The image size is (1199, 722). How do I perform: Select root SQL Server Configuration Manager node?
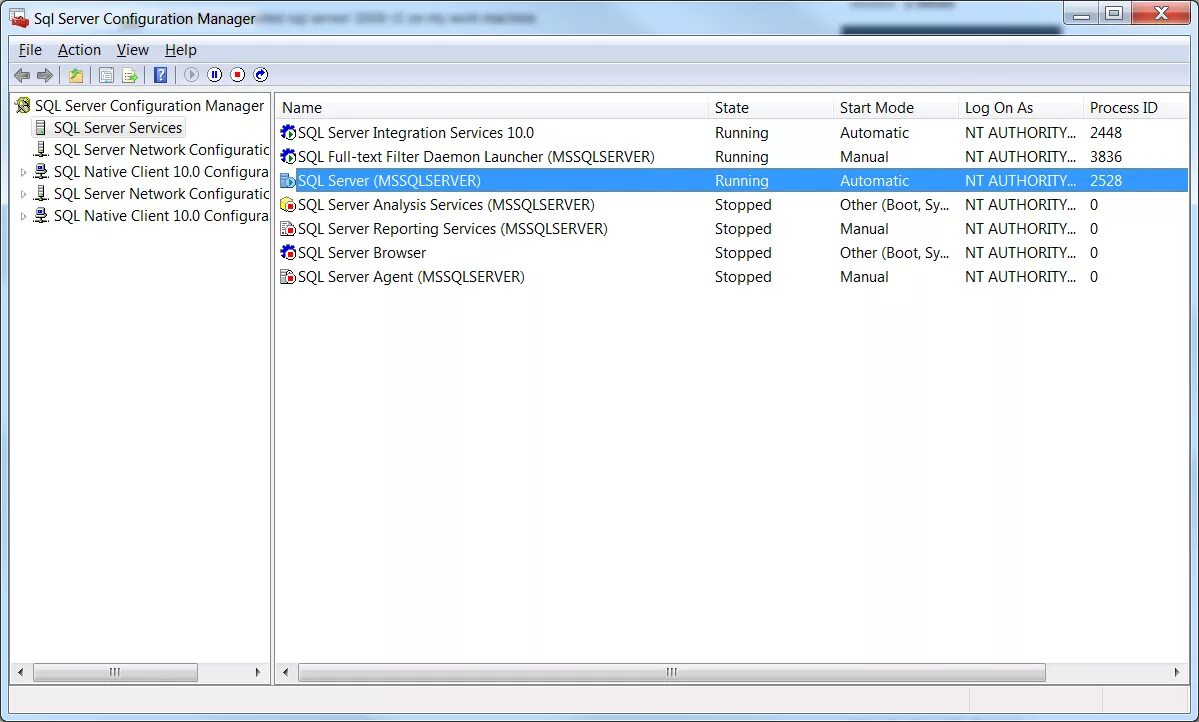point(149,106)
